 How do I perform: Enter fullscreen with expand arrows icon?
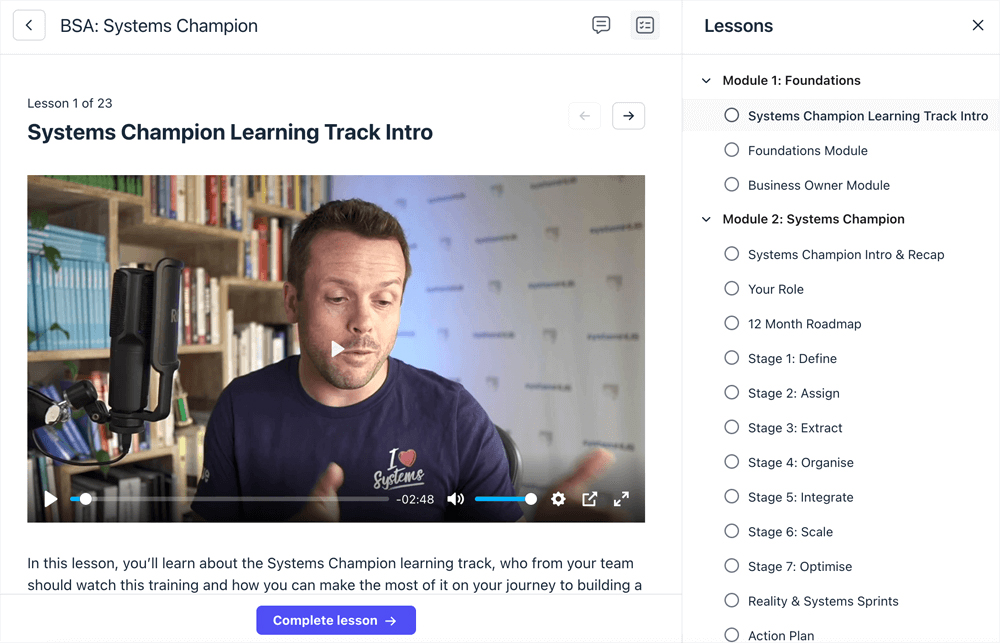(621, 499)
